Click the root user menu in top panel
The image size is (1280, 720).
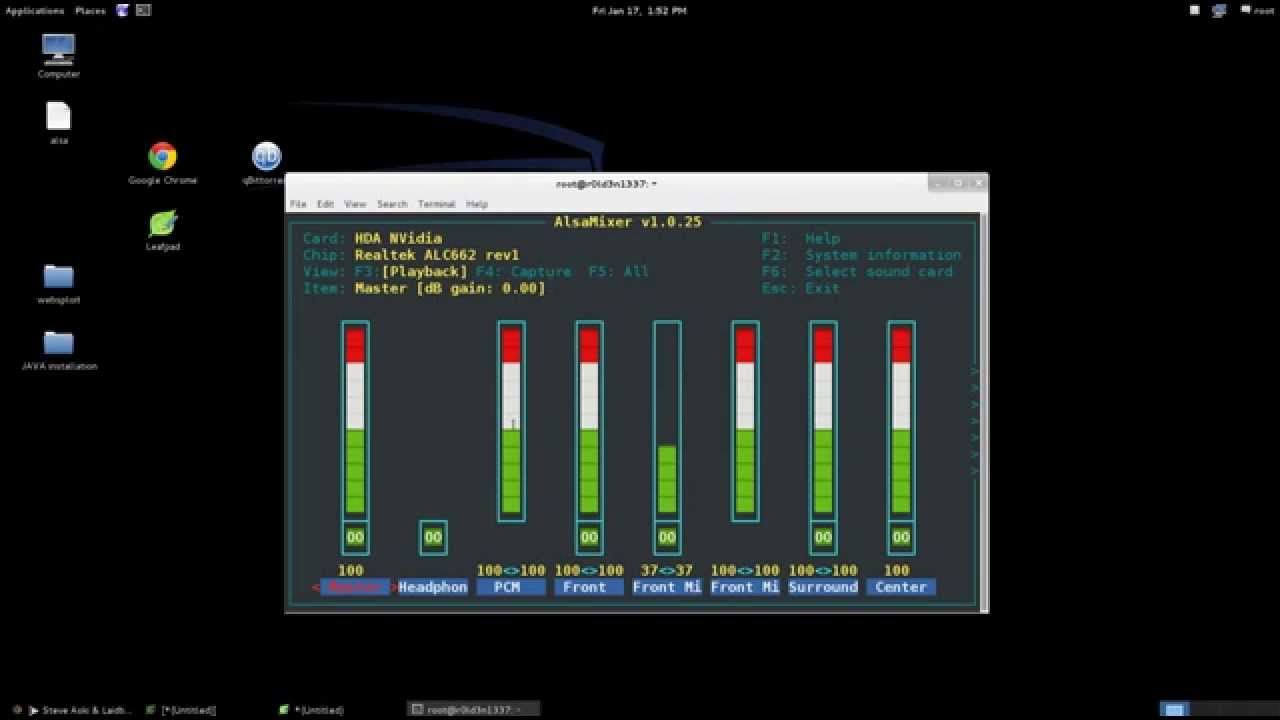click(x=1258, y=10)
